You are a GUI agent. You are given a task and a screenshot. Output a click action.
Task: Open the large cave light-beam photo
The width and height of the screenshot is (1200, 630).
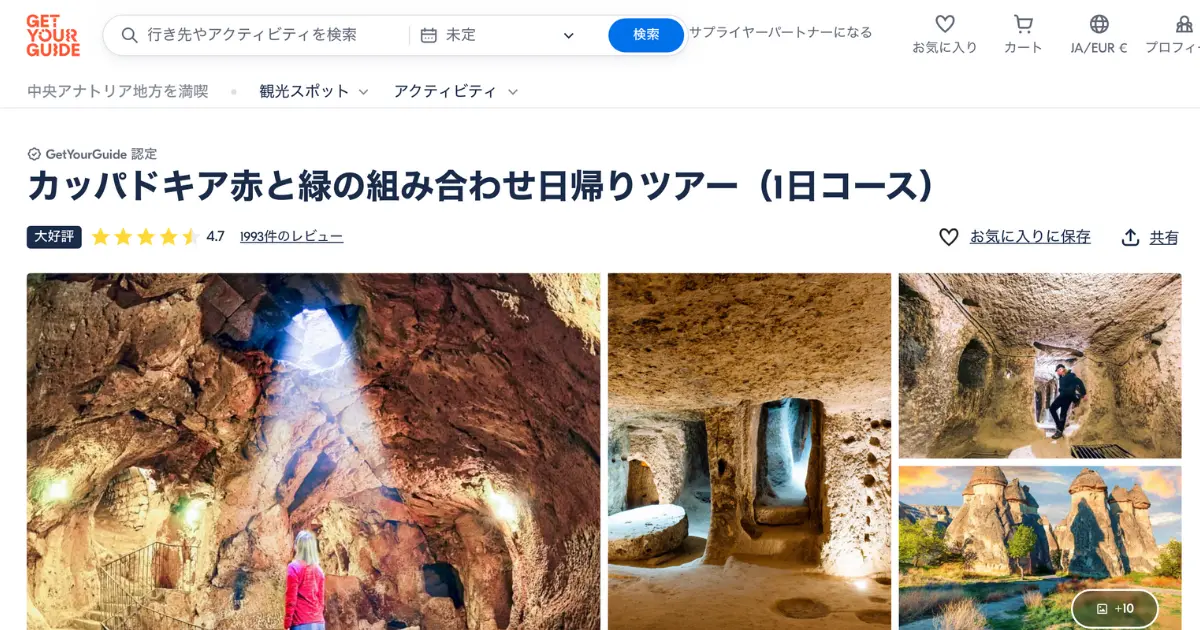(314, 451)
